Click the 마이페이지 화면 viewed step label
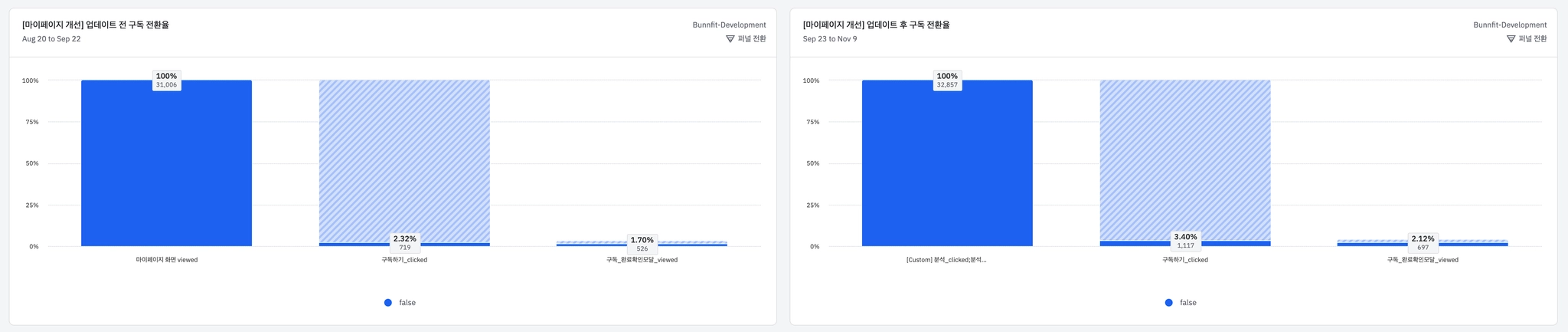Viewport: 1568px width, 332px height. [167, 260]
